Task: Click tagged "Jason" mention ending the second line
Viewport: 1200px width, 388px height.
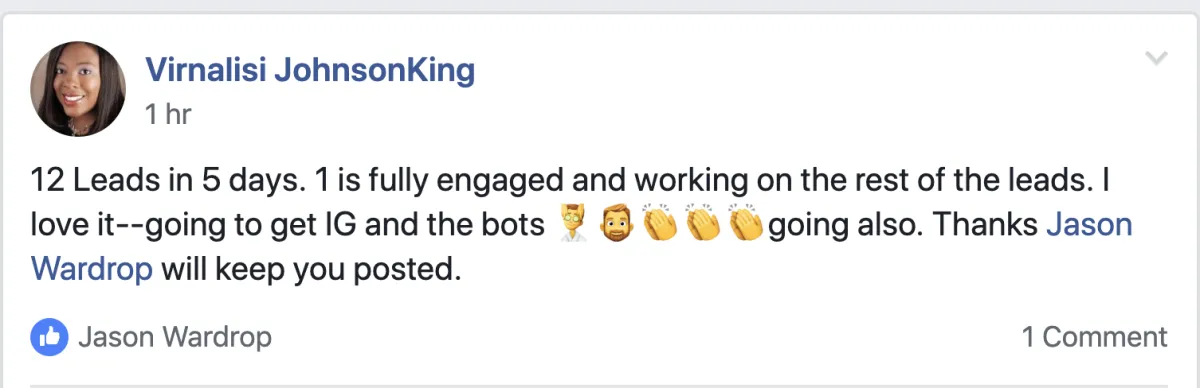Action: point(1089,226)
